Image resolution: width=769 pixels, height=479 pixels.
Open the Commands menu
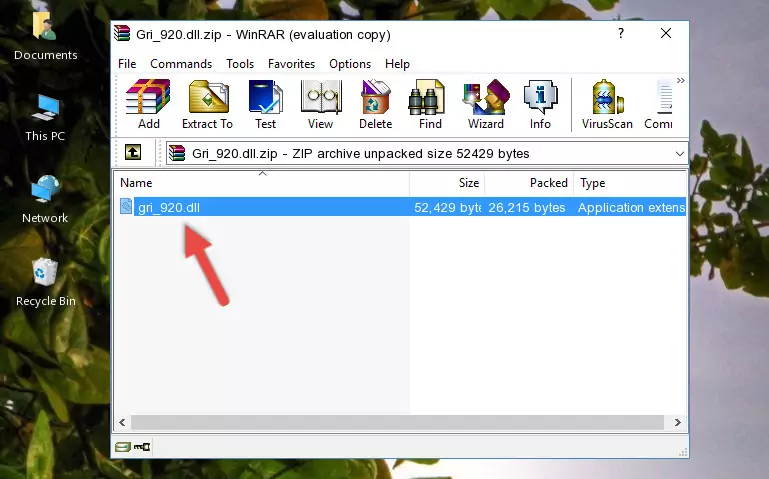(181, 64)
